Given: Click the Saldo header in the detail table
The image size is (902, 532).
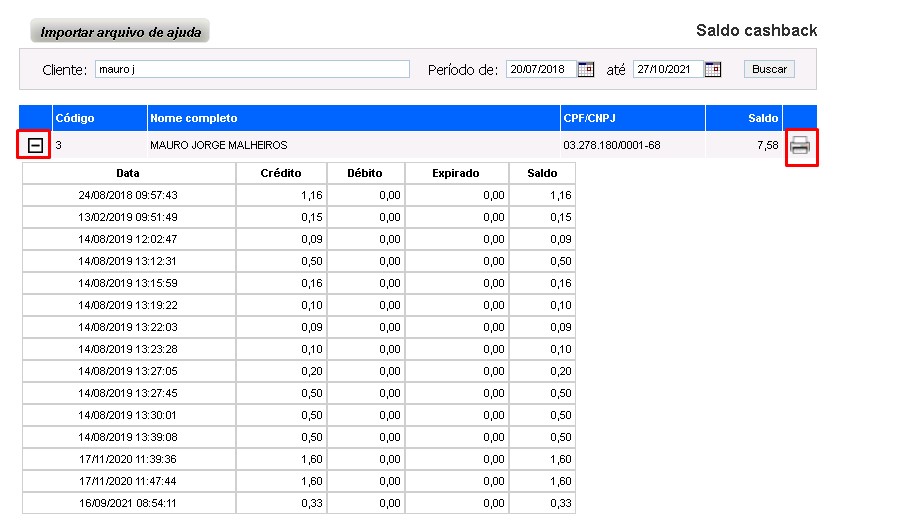Looking at the screenshot, I should (x=542, y=173).
